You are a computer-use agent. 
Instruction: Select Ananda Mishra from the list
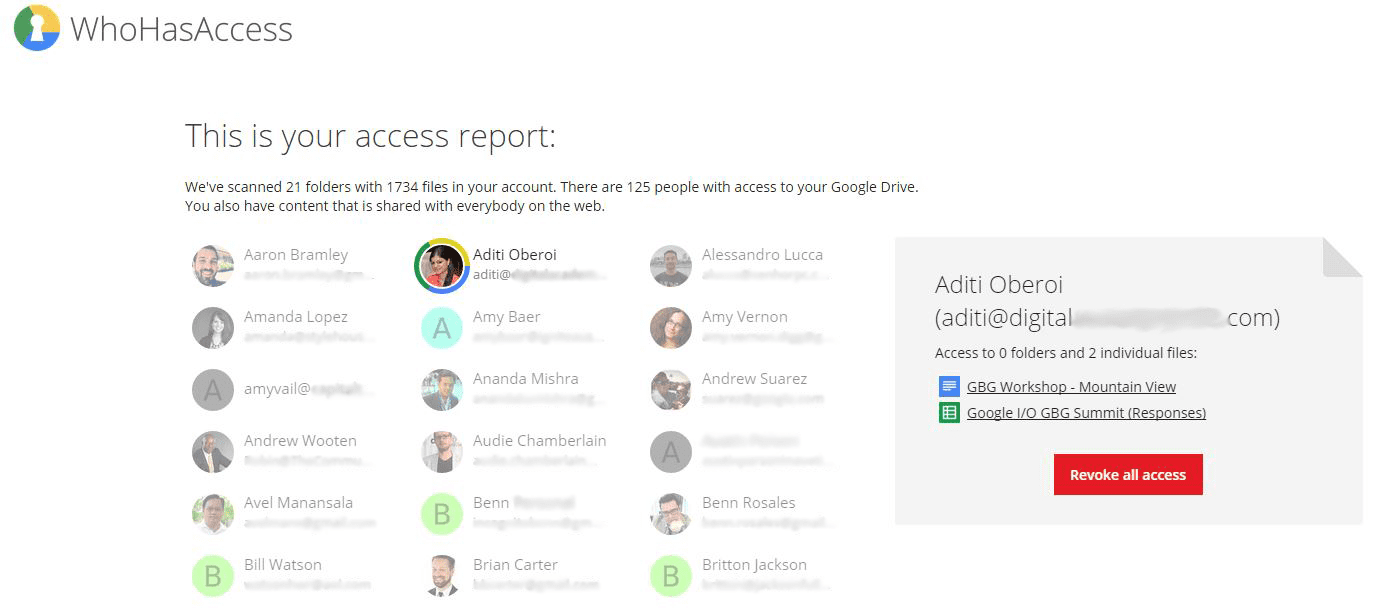(525, 379)
